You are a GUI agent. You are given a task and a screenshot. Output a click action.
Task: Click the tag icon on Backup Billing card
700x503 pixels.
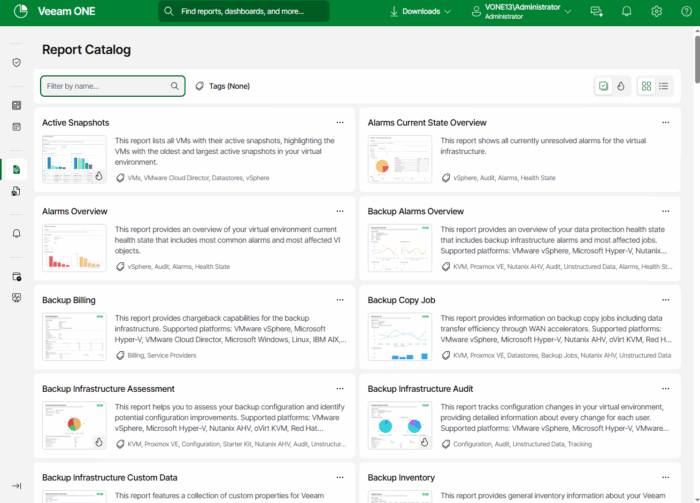click(x=120, y=355)
